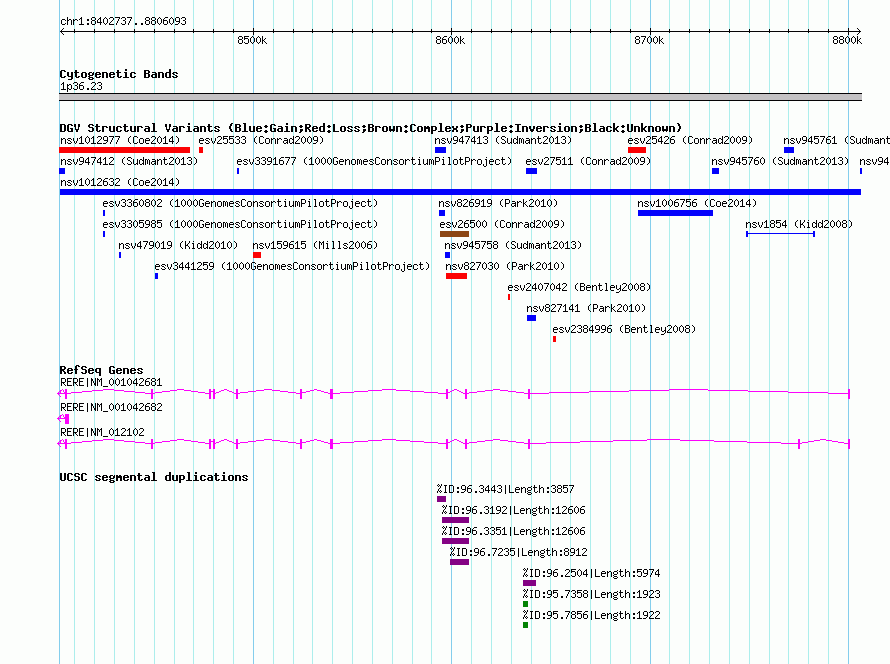Open nsv826919 (Park2010) variant
The width and height of the screenshot is (890, 664).
pos(498,203)
